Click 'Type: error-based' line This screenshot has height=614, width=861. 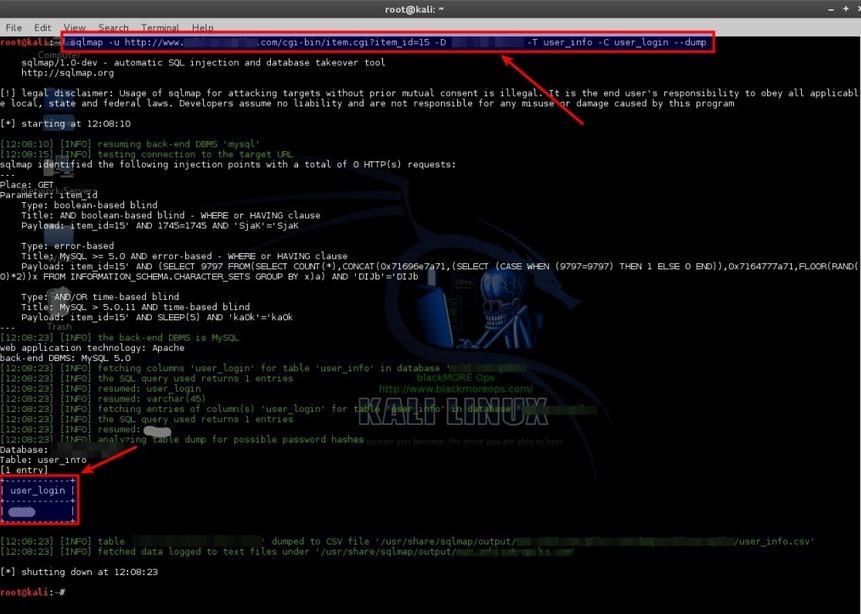[x=68, y=246]
